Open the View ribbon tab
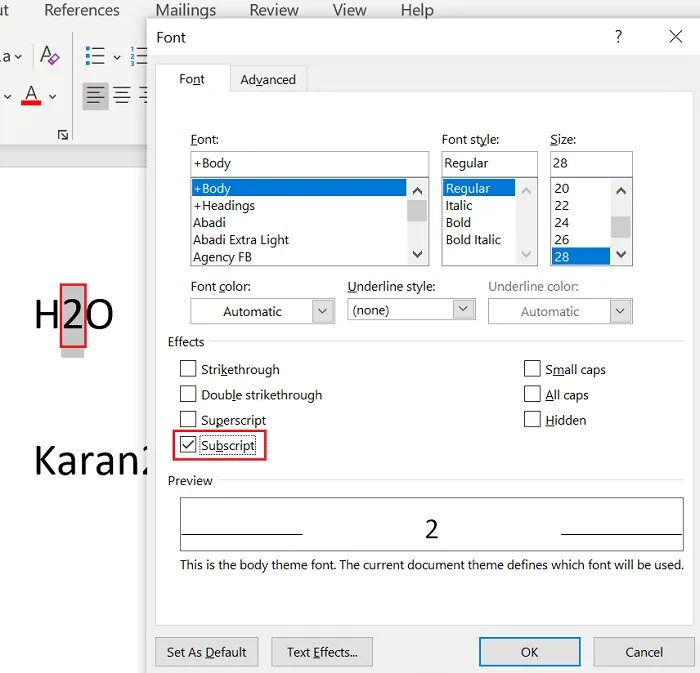Screen dimensions: 700x673 coord(350,10)
